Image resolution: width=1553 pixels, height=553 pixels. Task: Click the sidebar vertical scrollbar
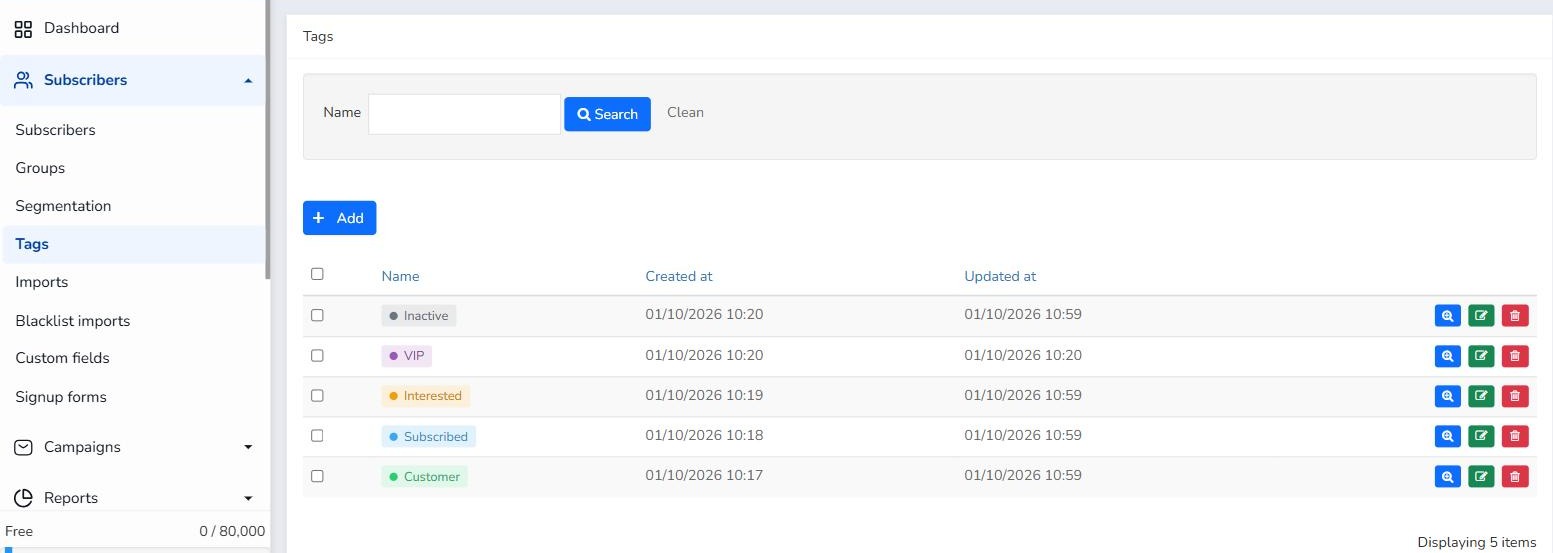tap(267, 139)
